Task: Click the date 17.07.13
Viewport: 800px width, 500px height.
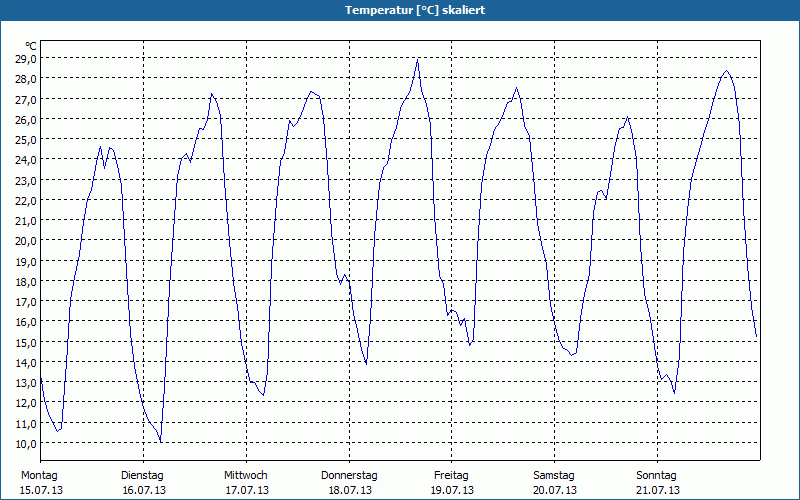Action: point(247,490)
